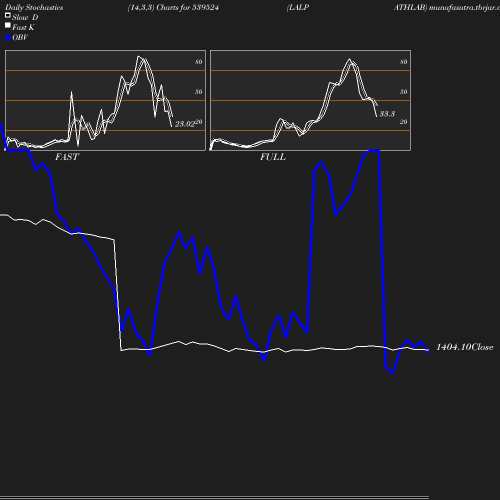Click the Slow D legend swatch
Viewport: 500px width, 500px height.
point(8,15)
